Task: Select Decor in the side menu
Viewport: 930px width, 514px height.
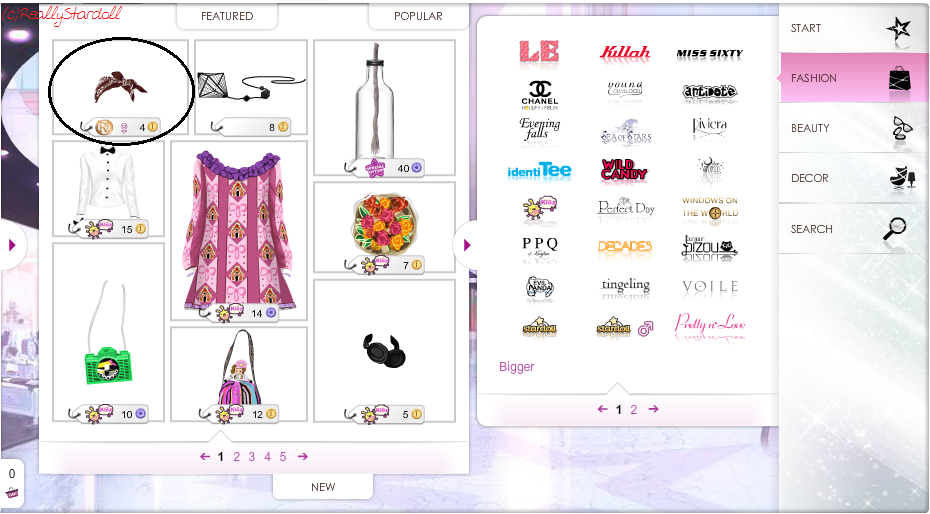Action: click(854, 178)
